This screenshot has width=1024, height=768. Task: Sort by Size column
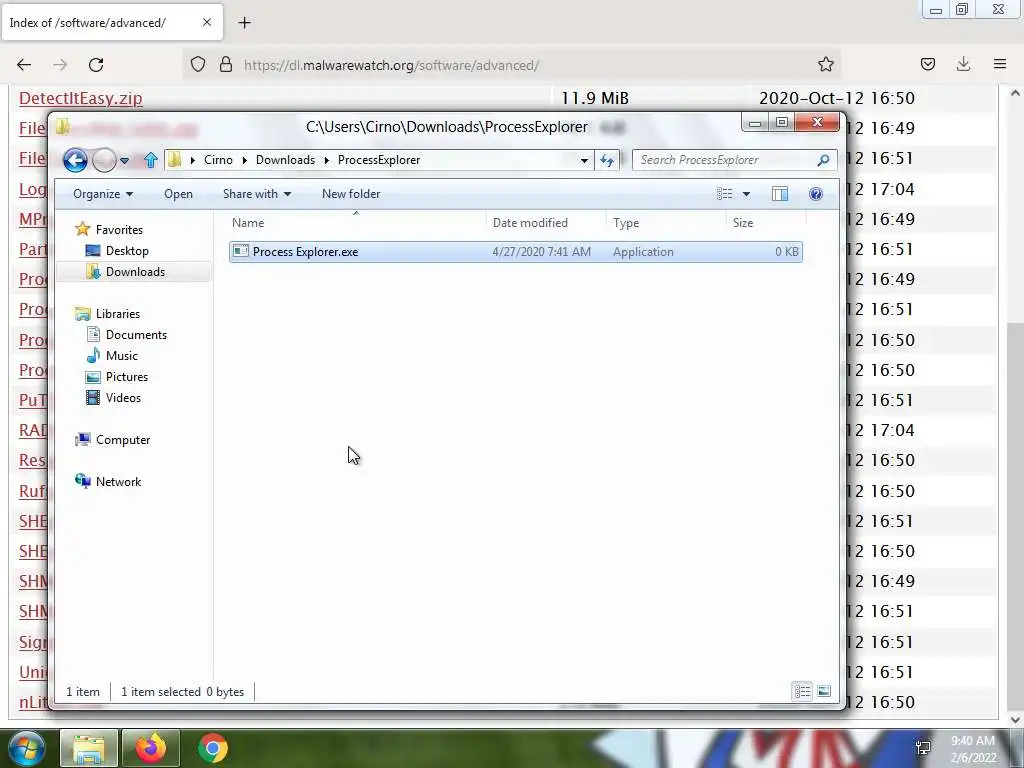tap(765, 223)
